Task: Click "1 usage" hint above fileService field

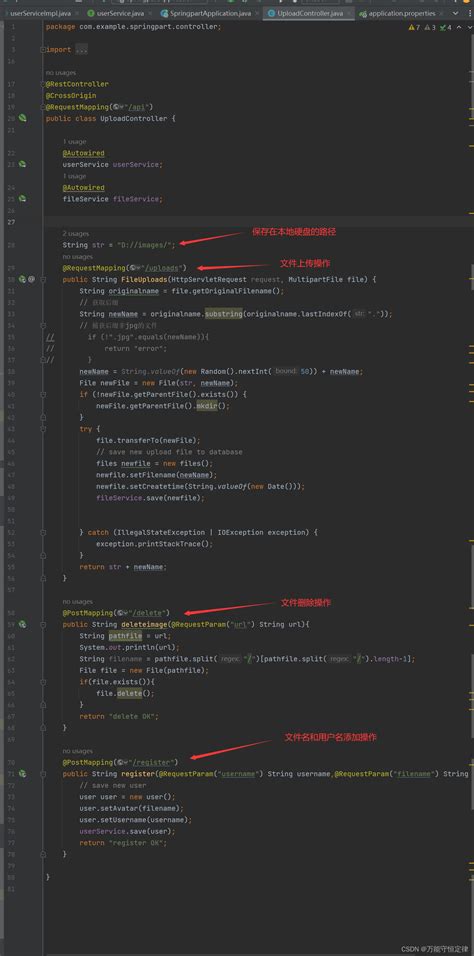Action: pos(74,176)
